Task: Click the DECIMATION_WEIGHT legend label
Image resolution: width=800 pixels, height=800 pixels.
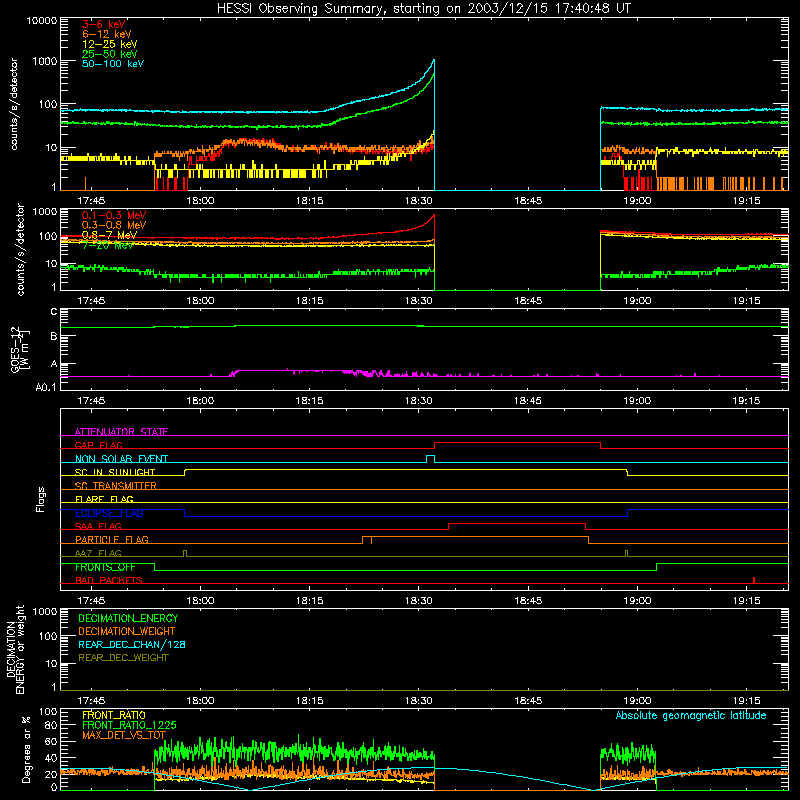Action: (x=127, y=631)
